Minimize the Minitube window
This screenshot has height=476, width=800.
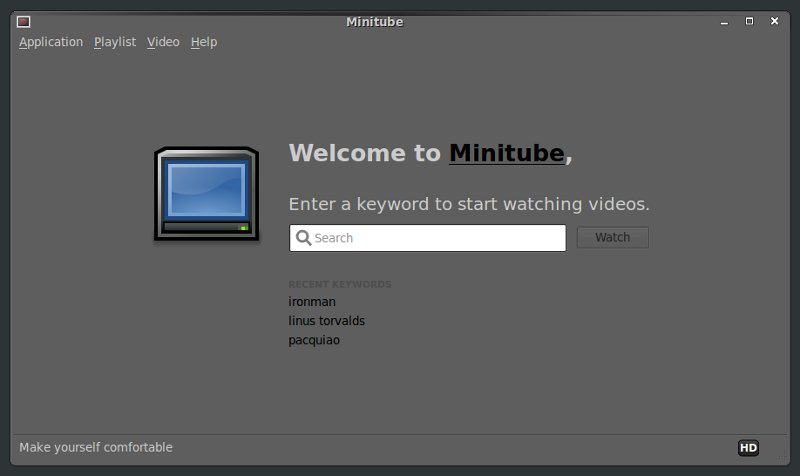(721, 21)
